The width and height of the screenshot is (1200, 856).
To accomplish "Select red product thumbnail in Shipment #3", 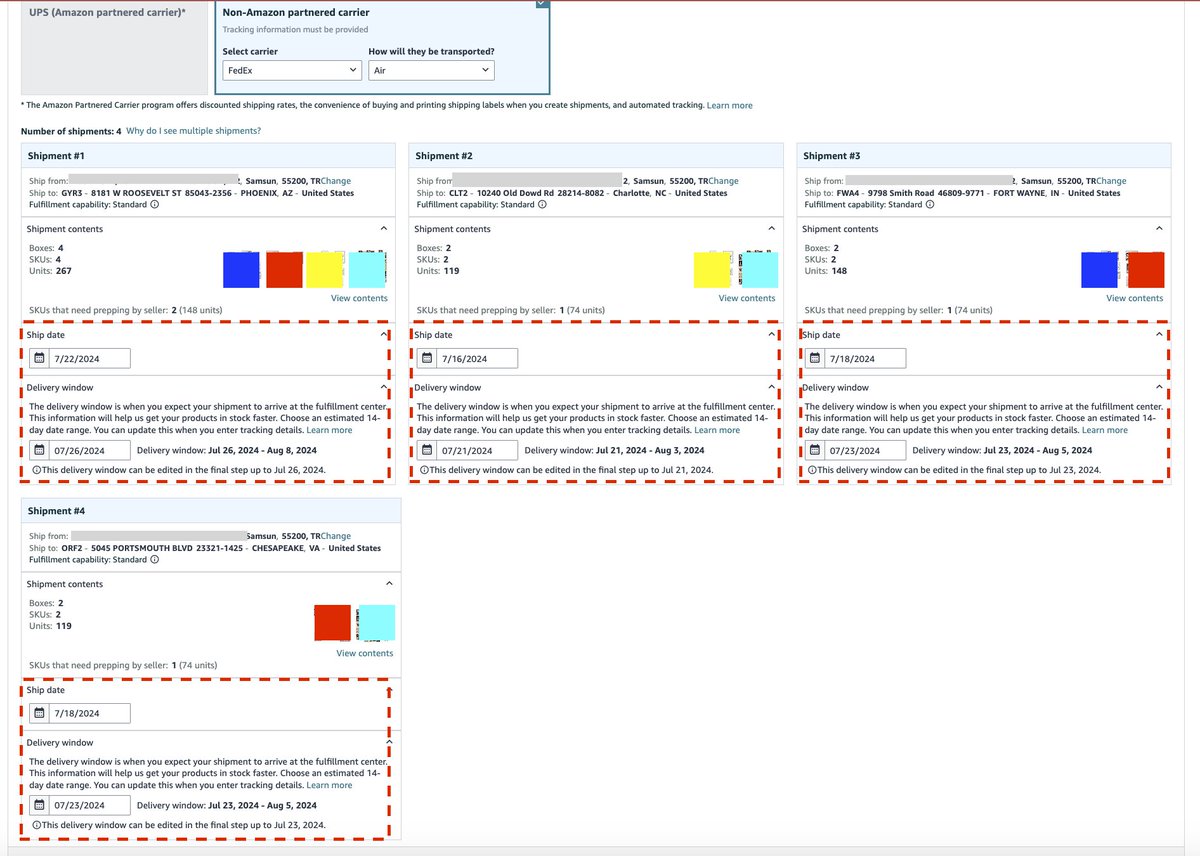I will (1146, 270).
